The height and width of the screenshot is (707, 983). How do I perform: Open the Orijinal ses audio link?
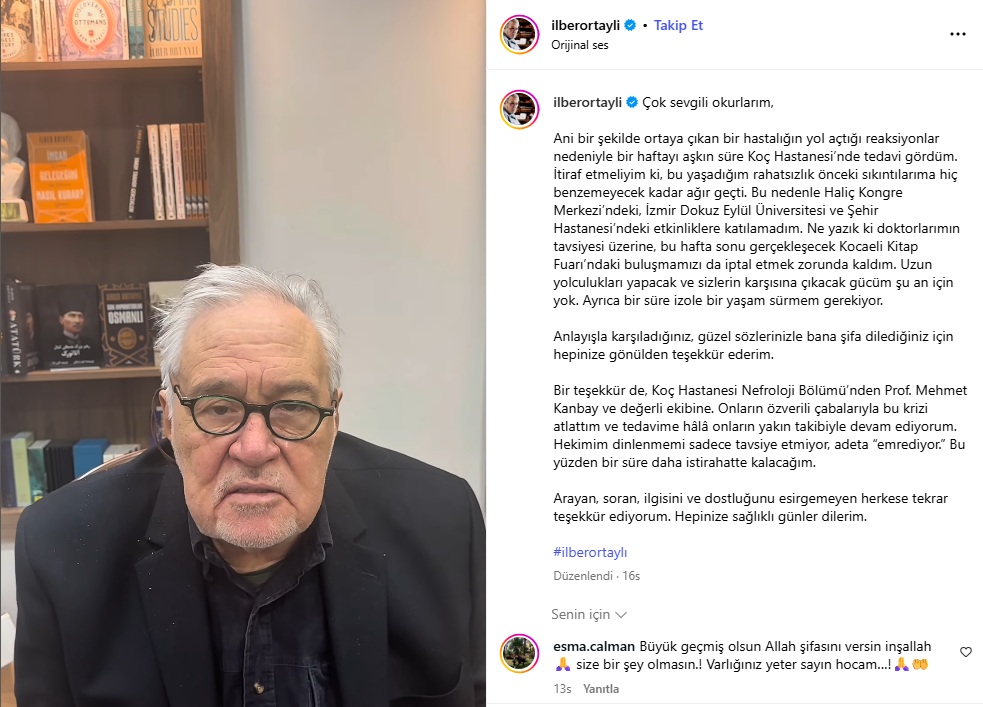point(579,45)
